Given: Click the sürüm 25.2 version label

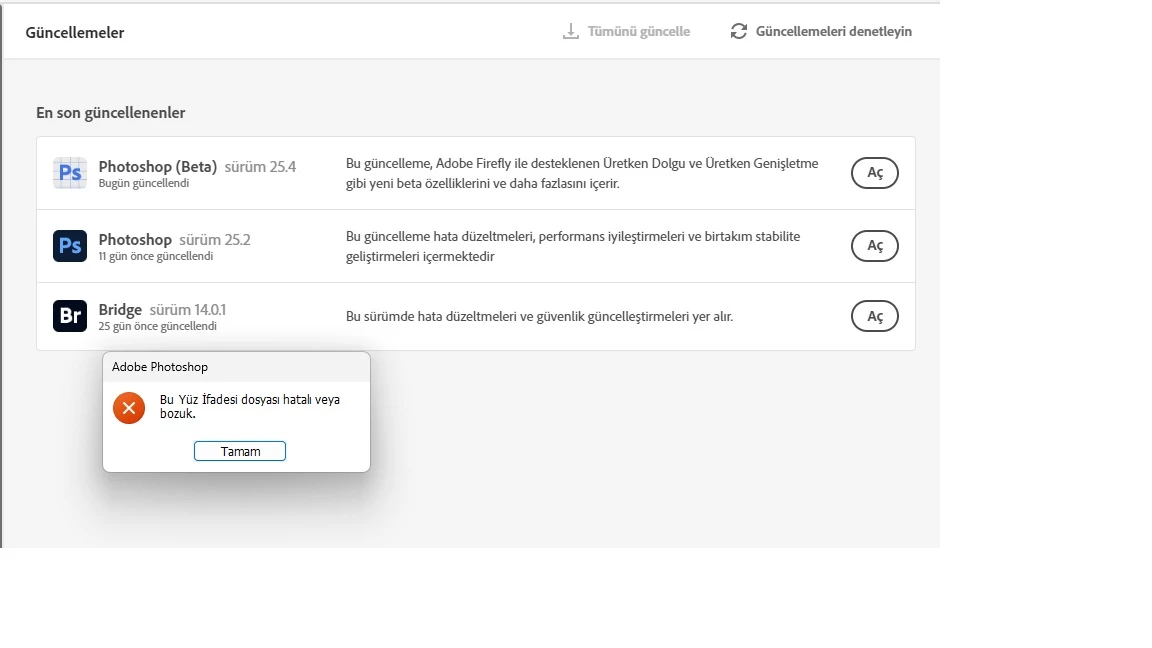Looking at the screenshot, I should pyautogui.click(x=215, y=240).
